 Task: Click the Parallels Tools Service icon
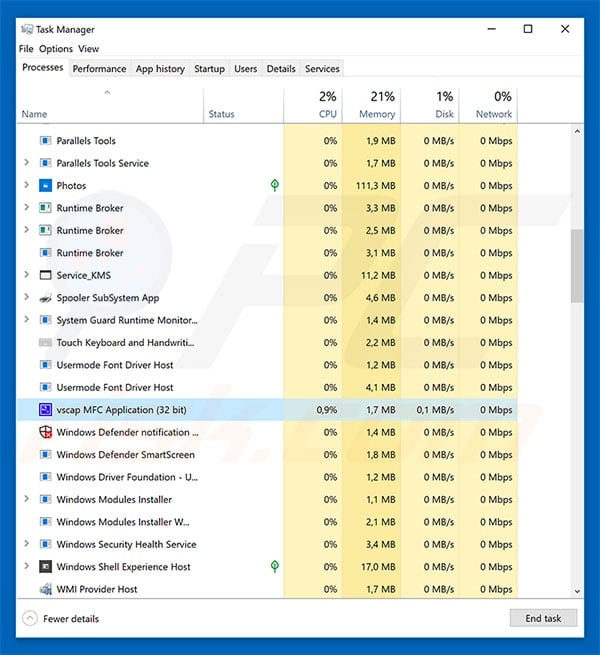[x=45, y=163]
